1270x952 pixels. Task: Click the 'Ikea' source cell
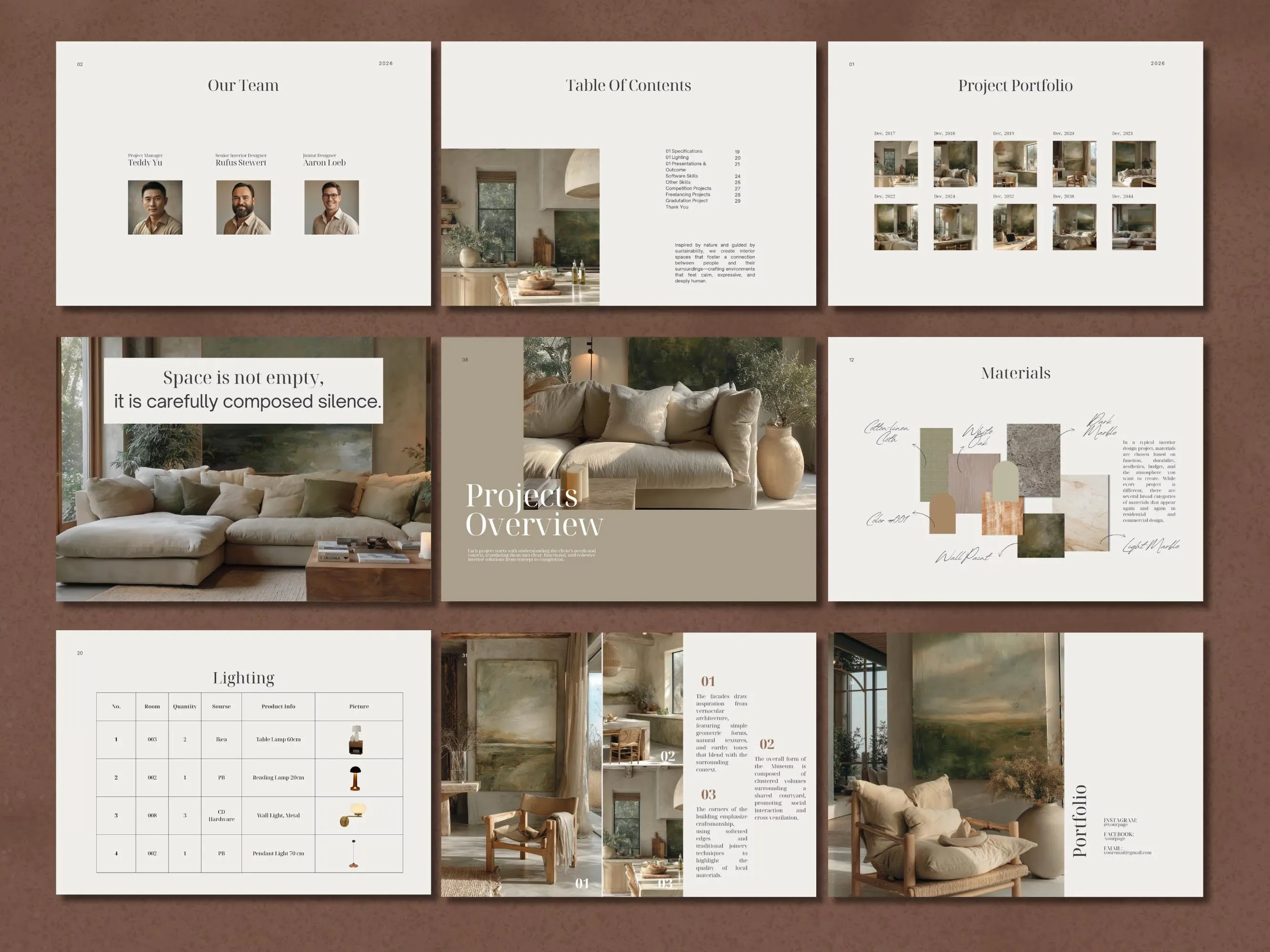(x=221, y=739)
